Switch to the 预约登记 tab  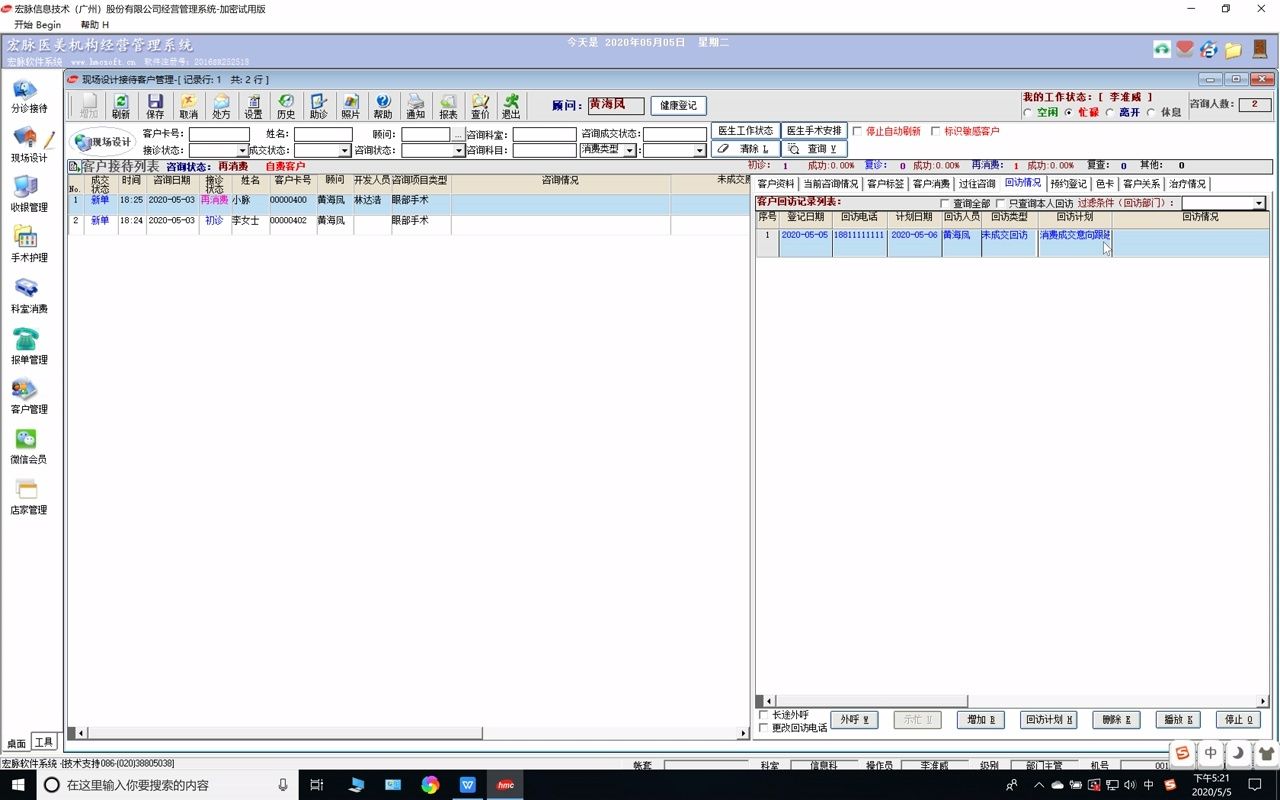click(1068, 184)
